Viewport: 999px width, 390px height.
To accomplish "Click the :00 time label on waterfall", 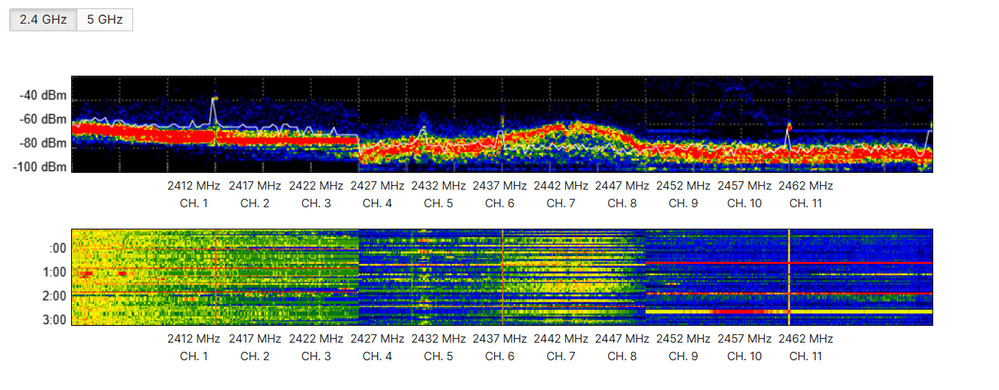I will pos(58,249).
